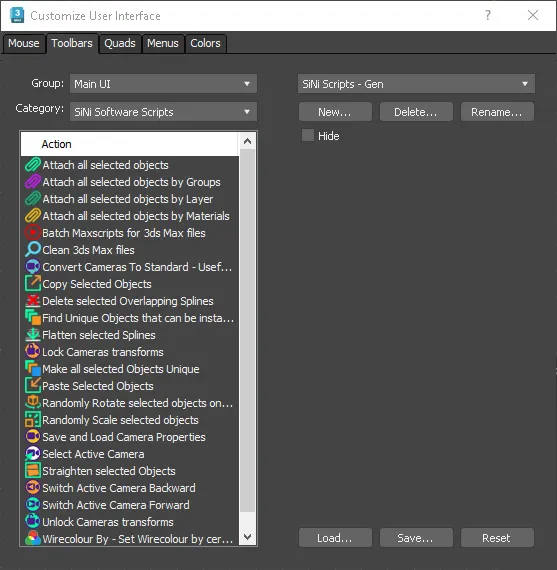Viewport: 557px width, 570px height.
Task: Select 'Copy Selected Objects' text row
Action: point(97,284)
